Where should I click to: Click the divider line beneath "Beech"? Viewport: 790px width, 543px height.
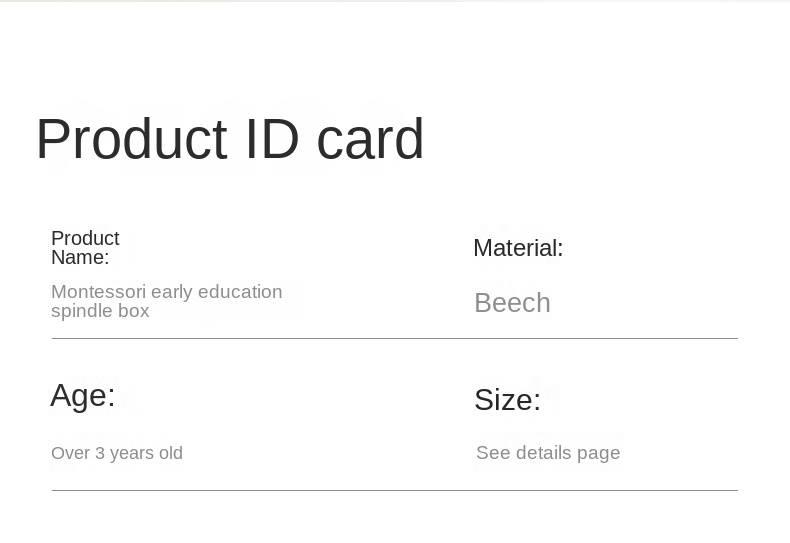tap(394, 338)
